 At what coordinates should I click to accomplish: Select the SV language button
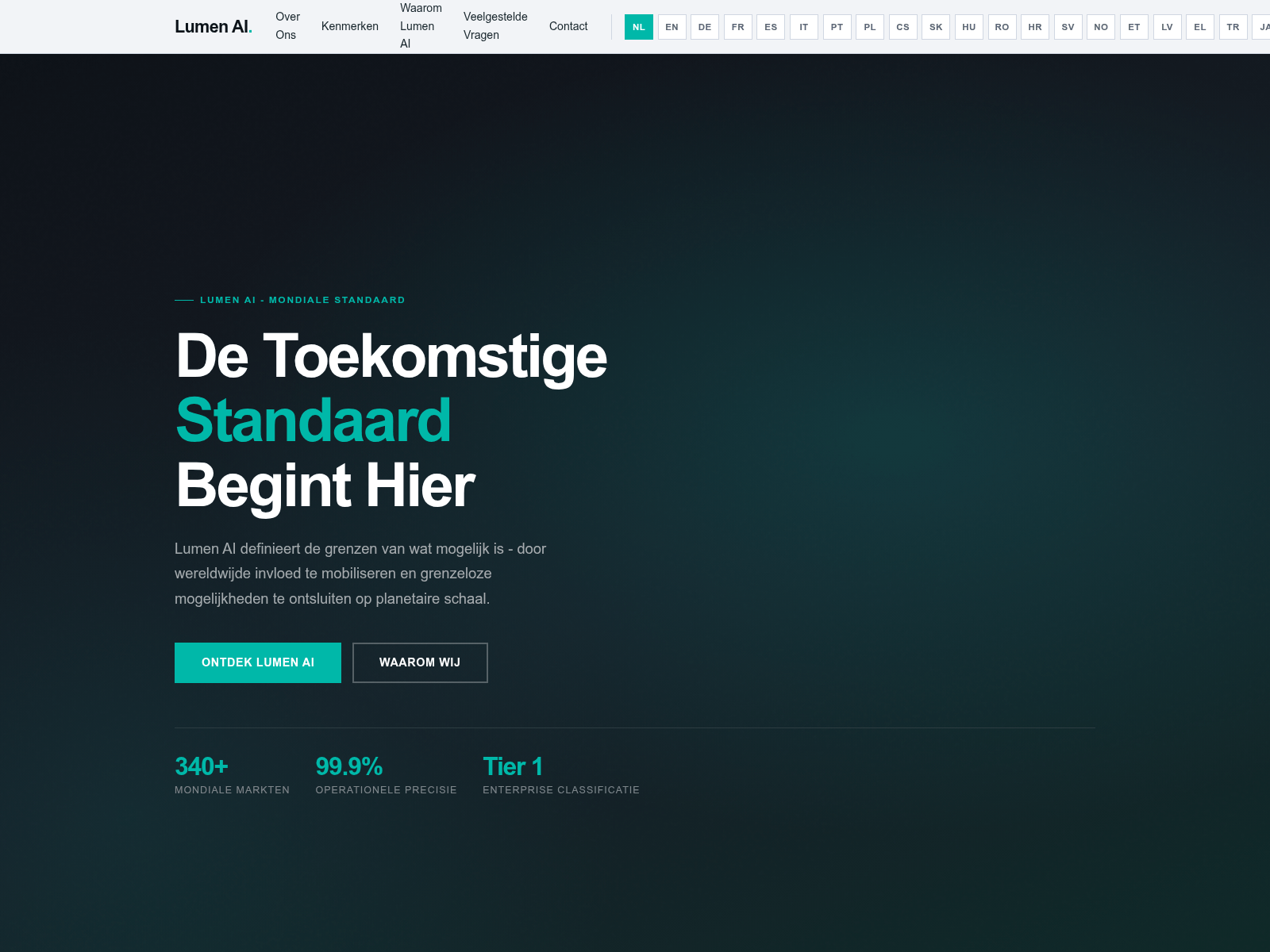click(1068, 27)
